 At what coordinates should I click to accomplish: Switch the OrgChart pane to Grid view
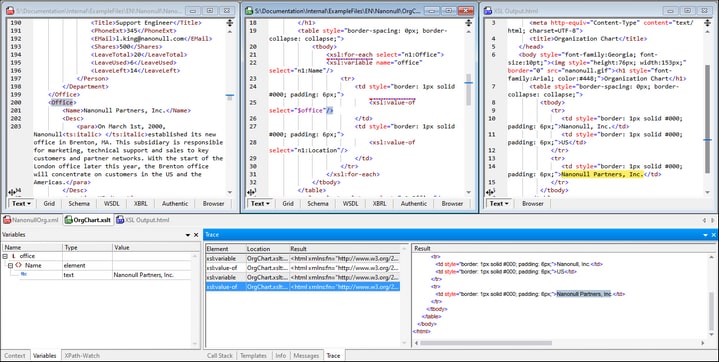tap(288, 203)
